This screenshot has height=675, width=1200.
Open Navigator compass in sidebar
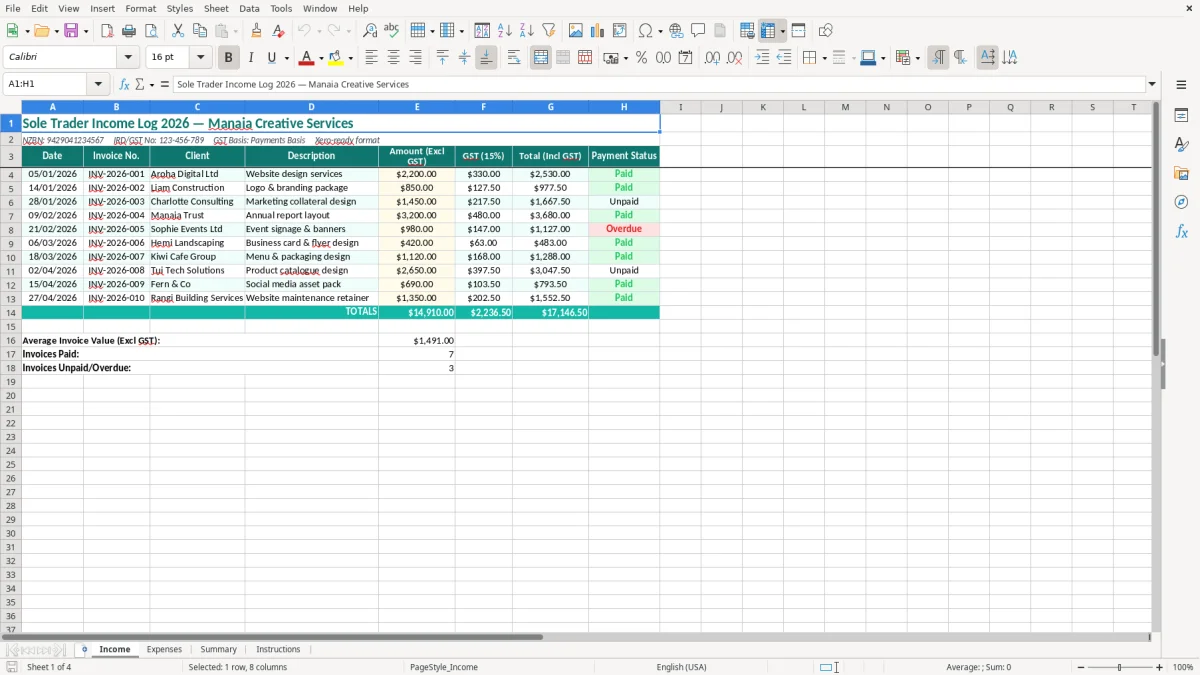tap(1181, 202)
